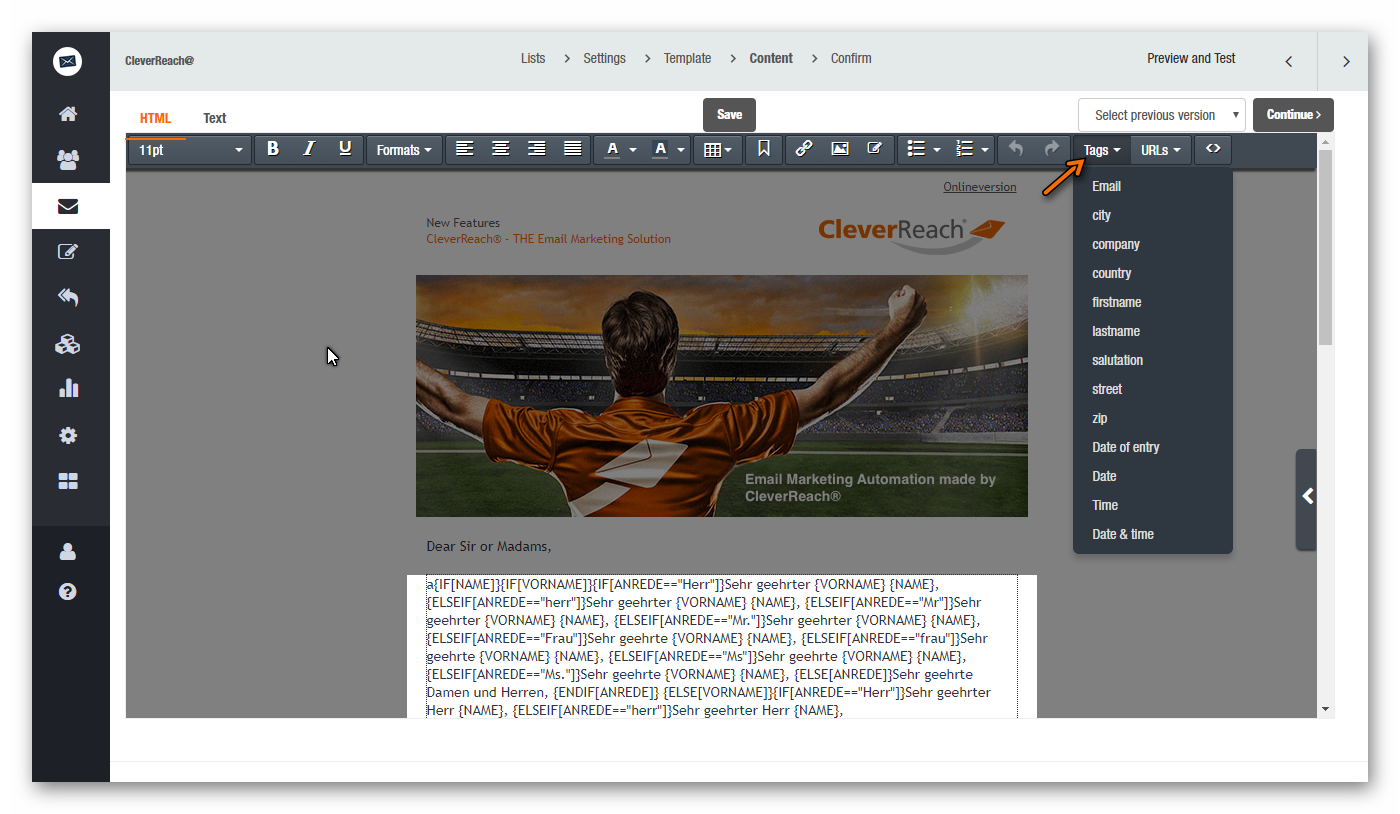Insert the salutation tag
This screenshot has width=1400, height=814.
click(1153, 360)
